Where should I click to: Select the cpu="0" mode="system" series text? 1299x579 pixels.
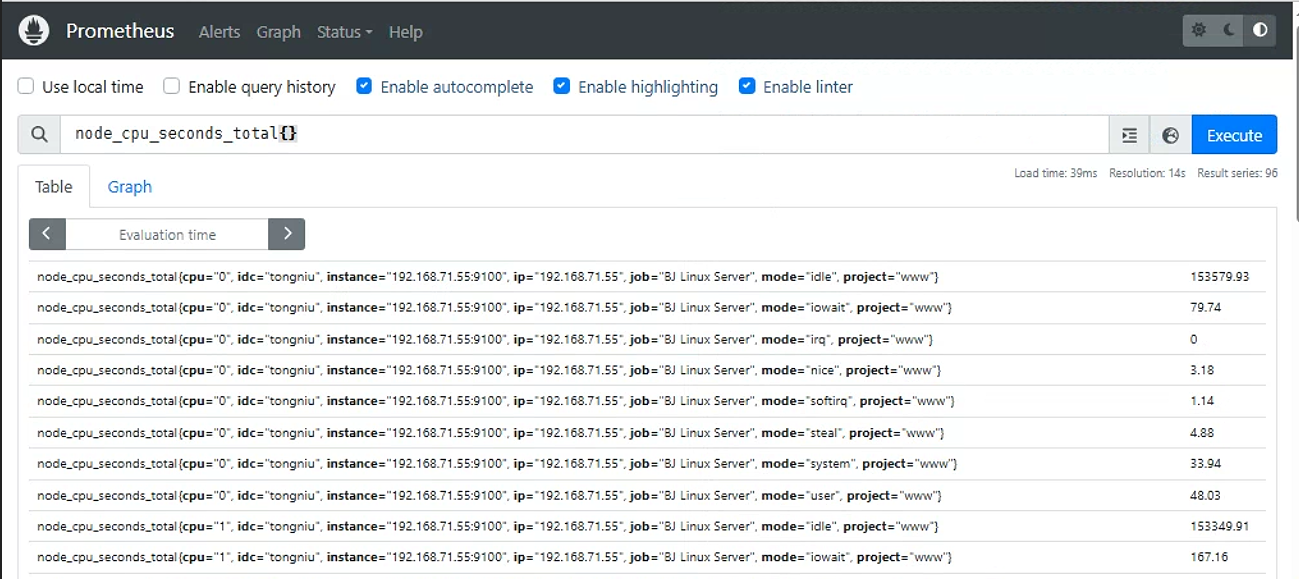497,464
